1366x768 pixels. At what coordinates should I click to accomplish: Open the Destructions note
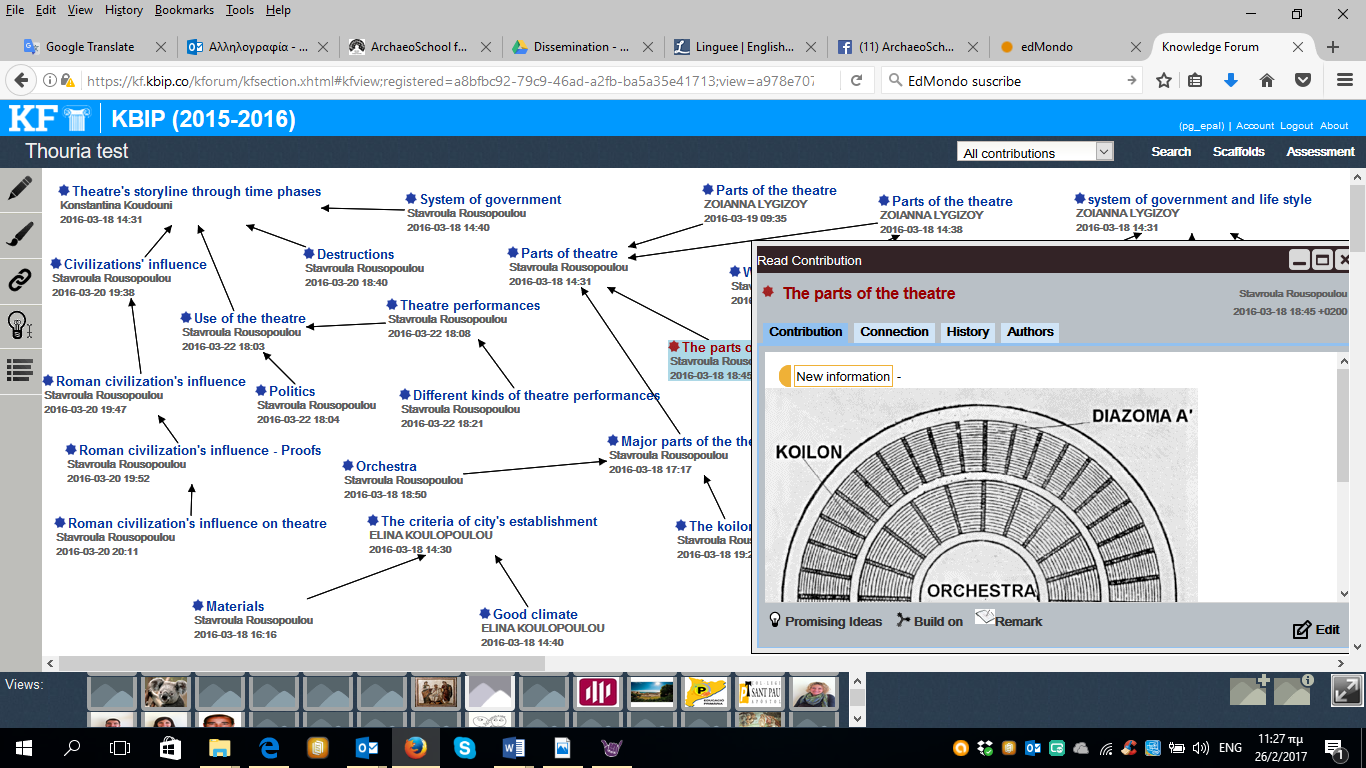[x=355, y=254]
